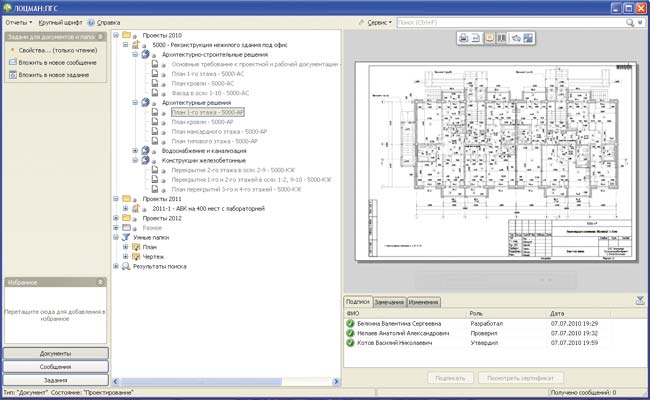This screenshot has height=400, width=650.
Task: Click document icon of Фасад в осях 1-10
Action: pos(155,93)
